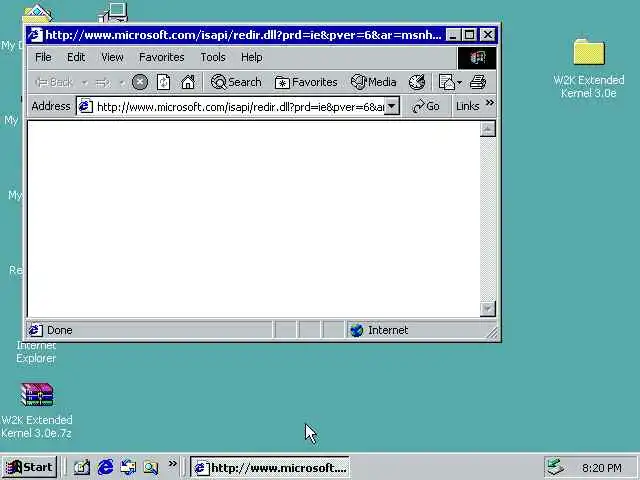Open the Help menu
This screenshot has width=640, height=480.
pyautogui.click(x=251, y=57)
